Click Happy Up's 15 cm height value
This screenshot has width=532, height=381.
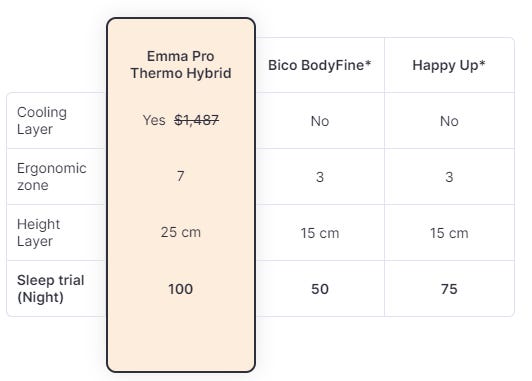tap(449, 233)
